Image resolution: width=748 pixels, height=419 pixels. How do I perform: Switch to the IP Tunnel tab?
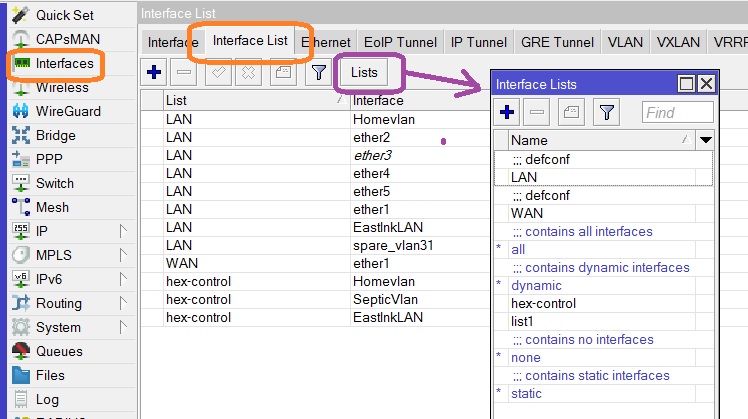478,42
